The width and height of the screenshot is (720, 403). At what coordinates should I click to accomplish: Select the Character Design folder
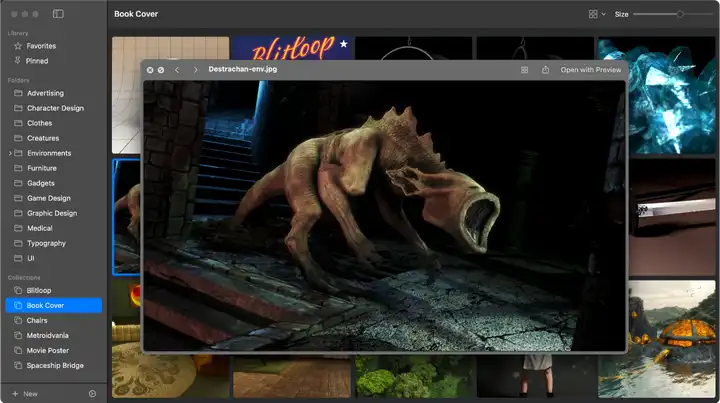click(x=54, y=108)
